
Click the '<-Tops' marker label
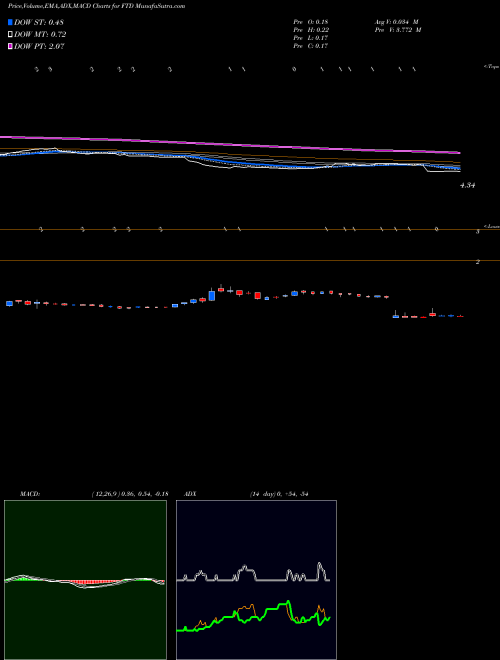pos(491,67)
